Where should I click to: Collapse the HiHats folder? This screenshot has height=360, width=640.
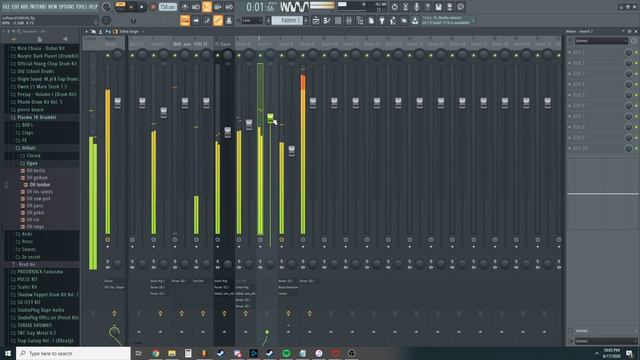click(x=29, y=148)
